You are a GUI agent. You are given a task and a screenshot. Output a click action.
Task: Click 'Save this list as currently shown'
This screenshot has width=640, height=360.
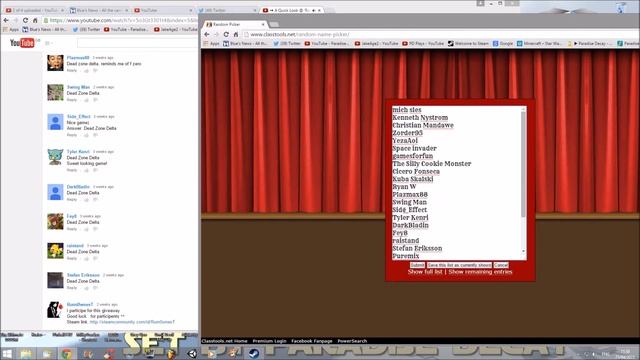(x=459, y=265)
